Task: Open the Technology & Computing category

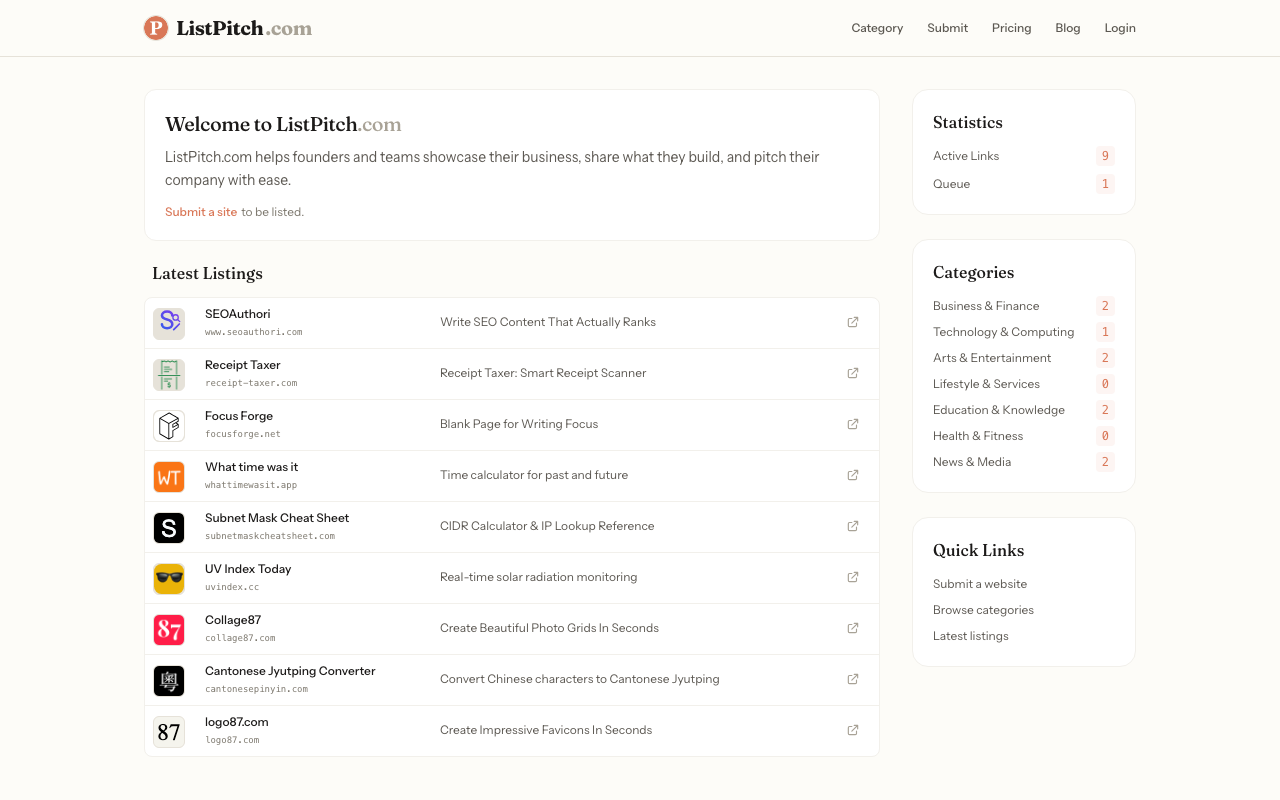Action: tap(1003, 332)
